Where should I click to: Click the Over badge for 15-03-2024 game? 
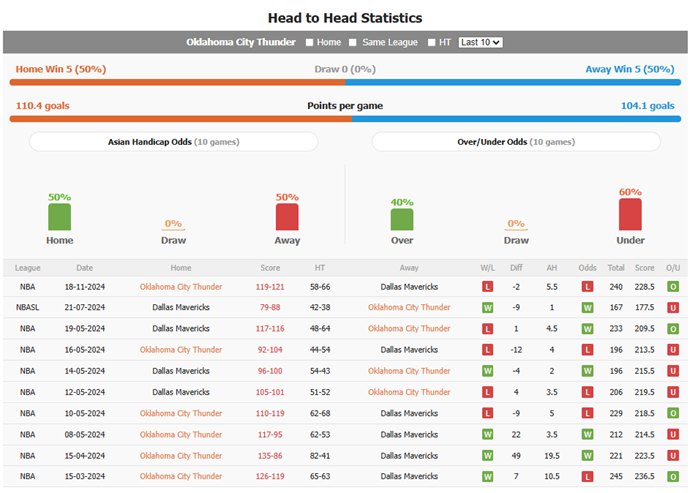pyautogui.click(x=673, y=477)
